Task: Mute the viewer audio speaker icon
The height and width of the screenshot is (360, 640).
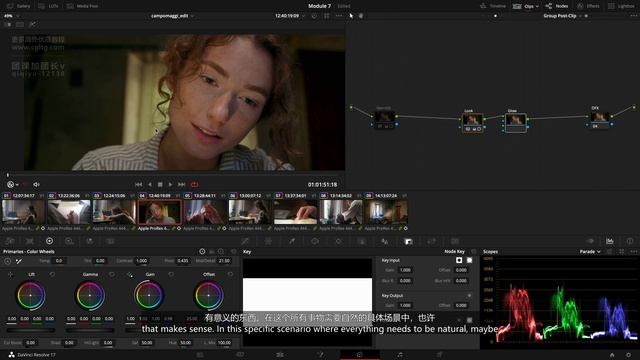Action: click(x=36, y=184)
